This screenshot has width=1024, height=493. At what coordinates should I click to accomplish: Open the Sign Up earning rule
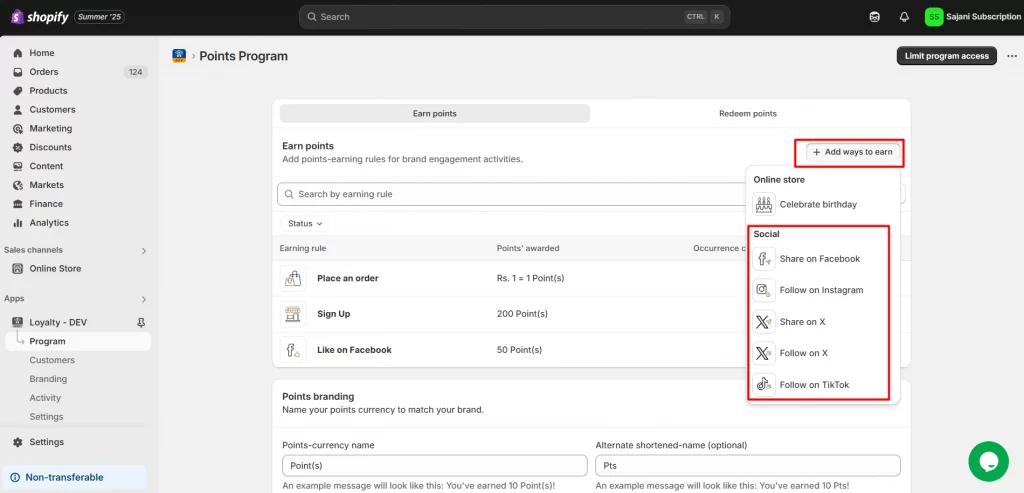tap(334, 314)
